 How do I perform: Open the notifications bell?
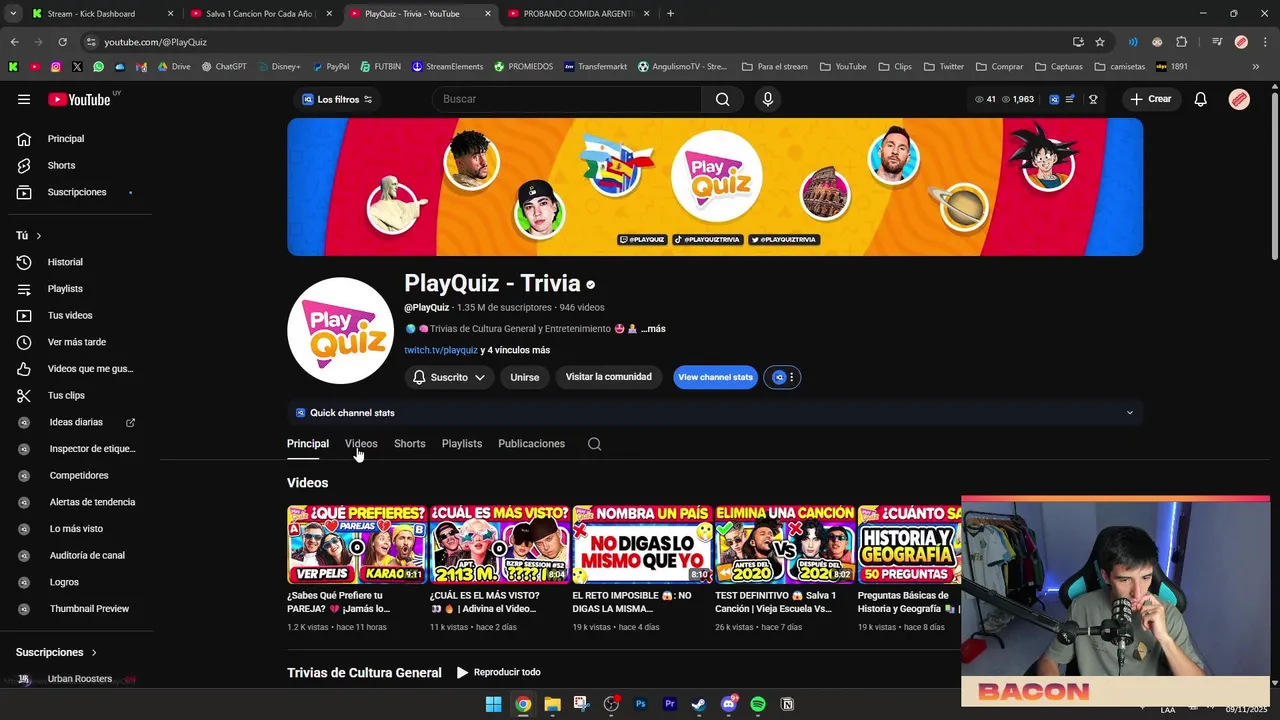point(1200,99)
